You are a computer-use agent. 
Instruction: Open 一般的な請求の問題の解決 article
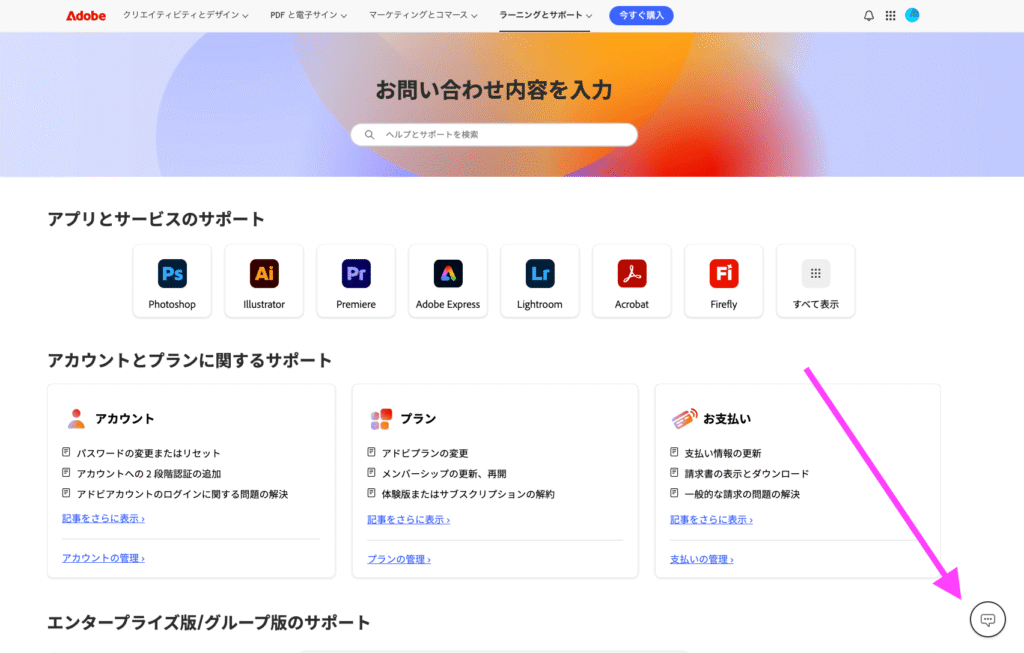coord(742,494)
